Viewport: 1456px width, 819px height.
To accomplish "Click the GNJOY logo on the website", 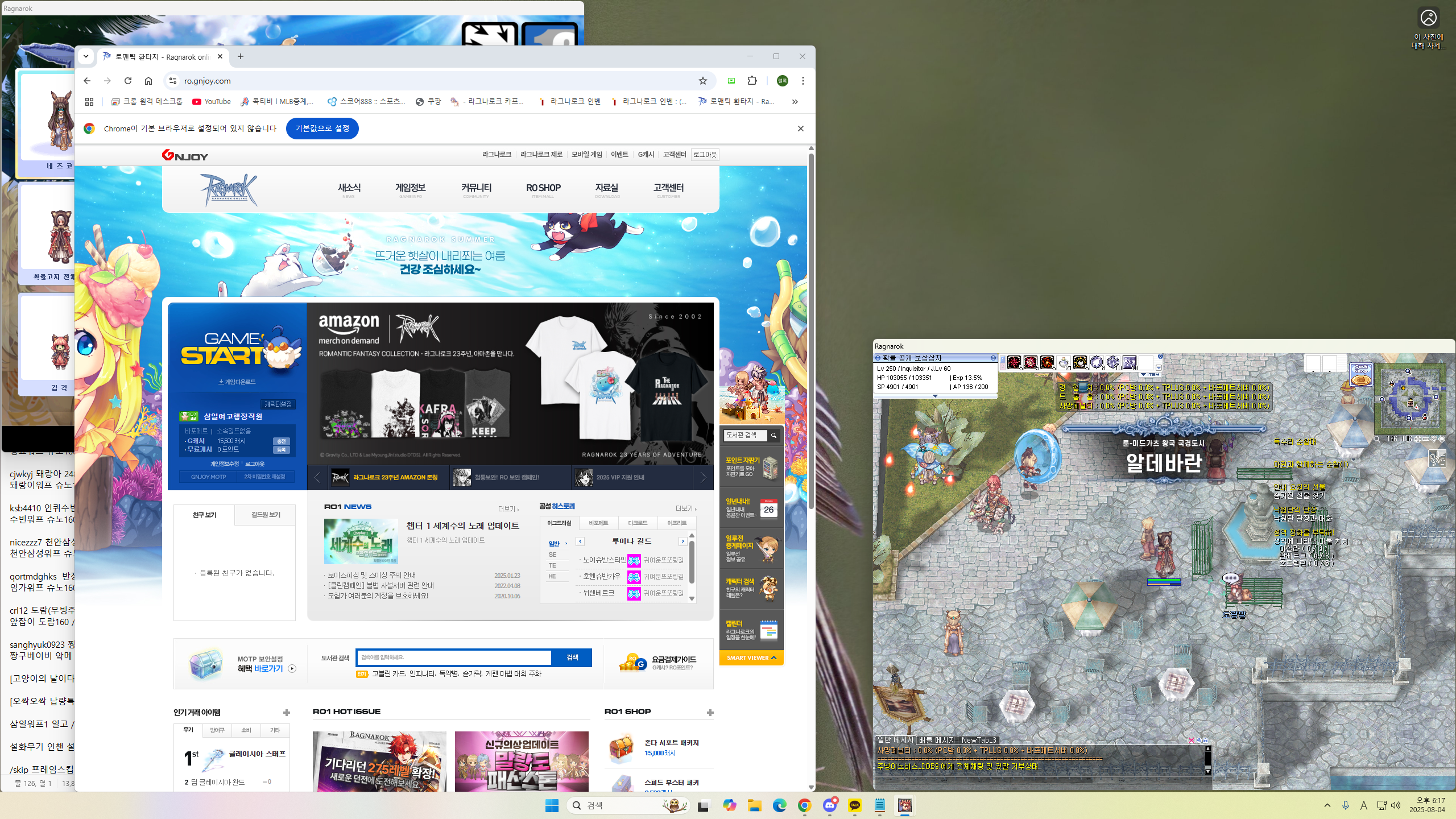I will click(x=185, y=155).
